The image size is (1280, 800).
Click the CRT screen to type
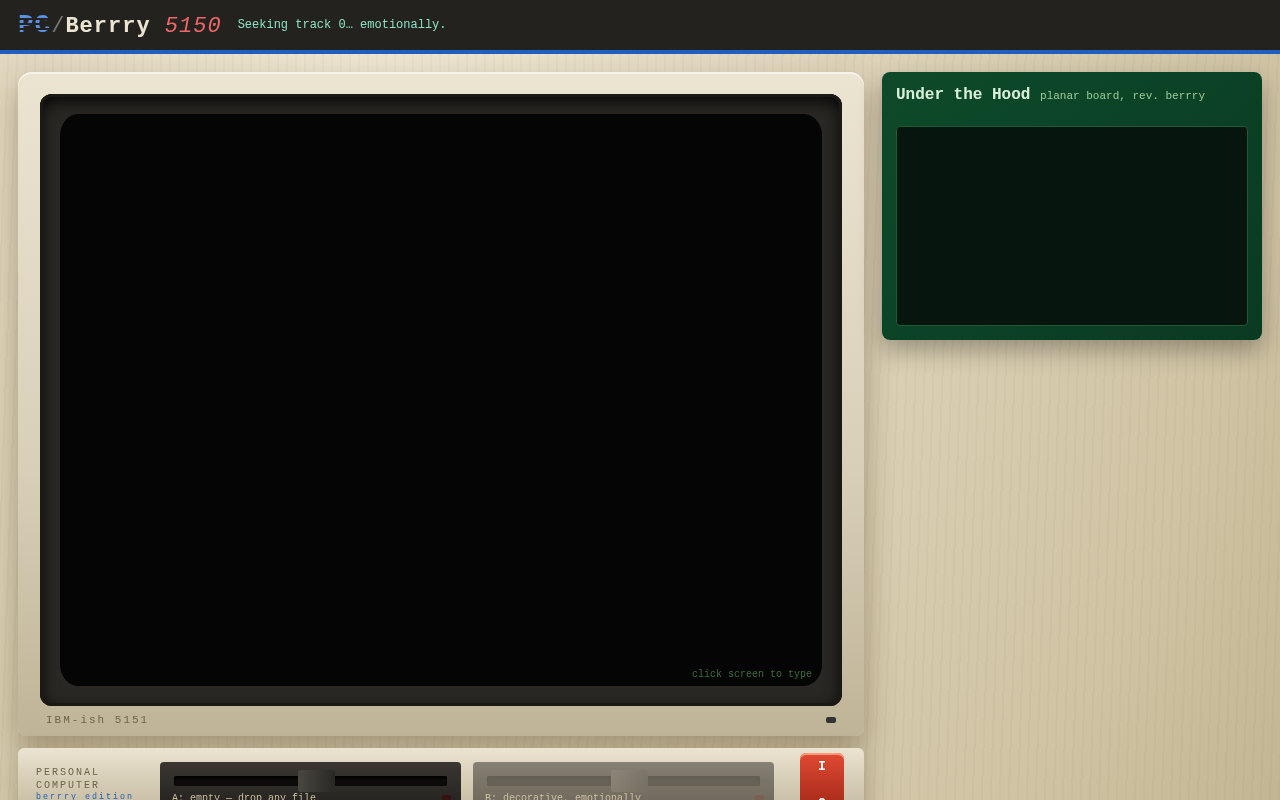pos(441,400)
